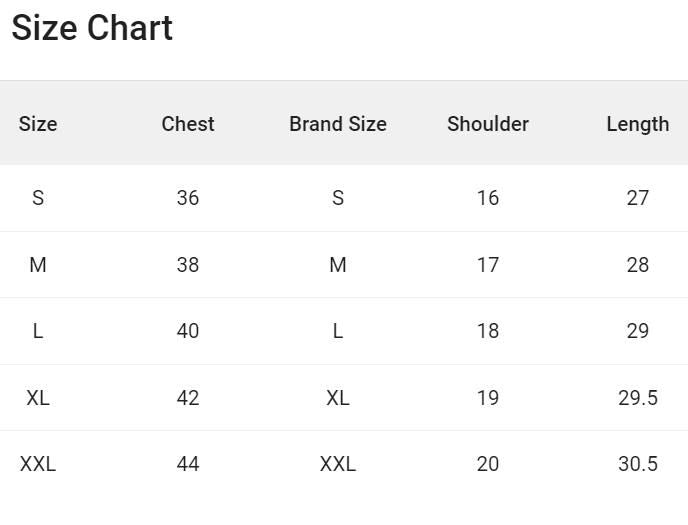Image resolution: width=688 pixels, height=525 pixels.
Task: Click the Size Chart heading
Action: pyautogui.click(x=92, y=28)
